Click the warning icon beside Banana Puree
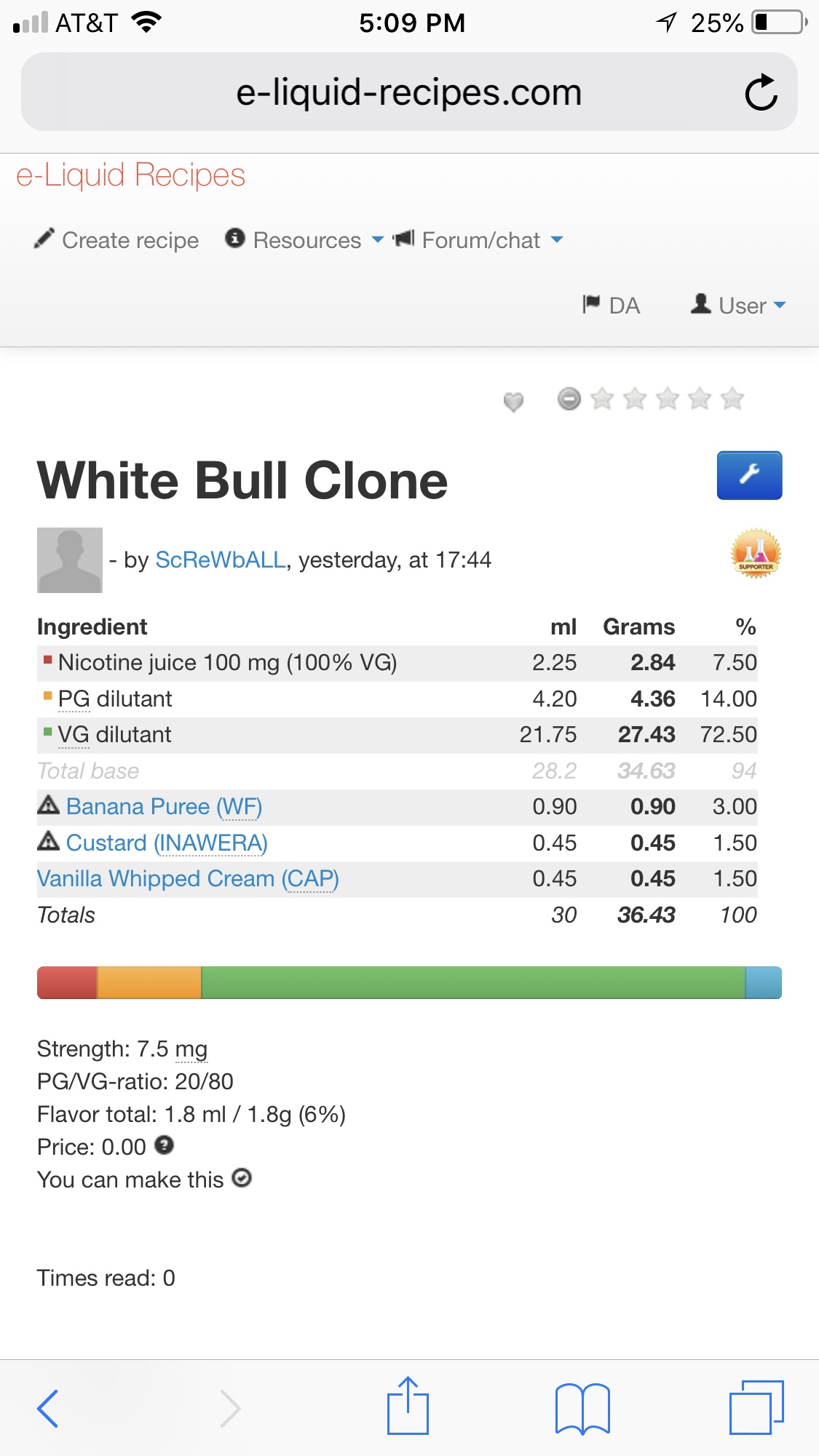 pos(48,805)
